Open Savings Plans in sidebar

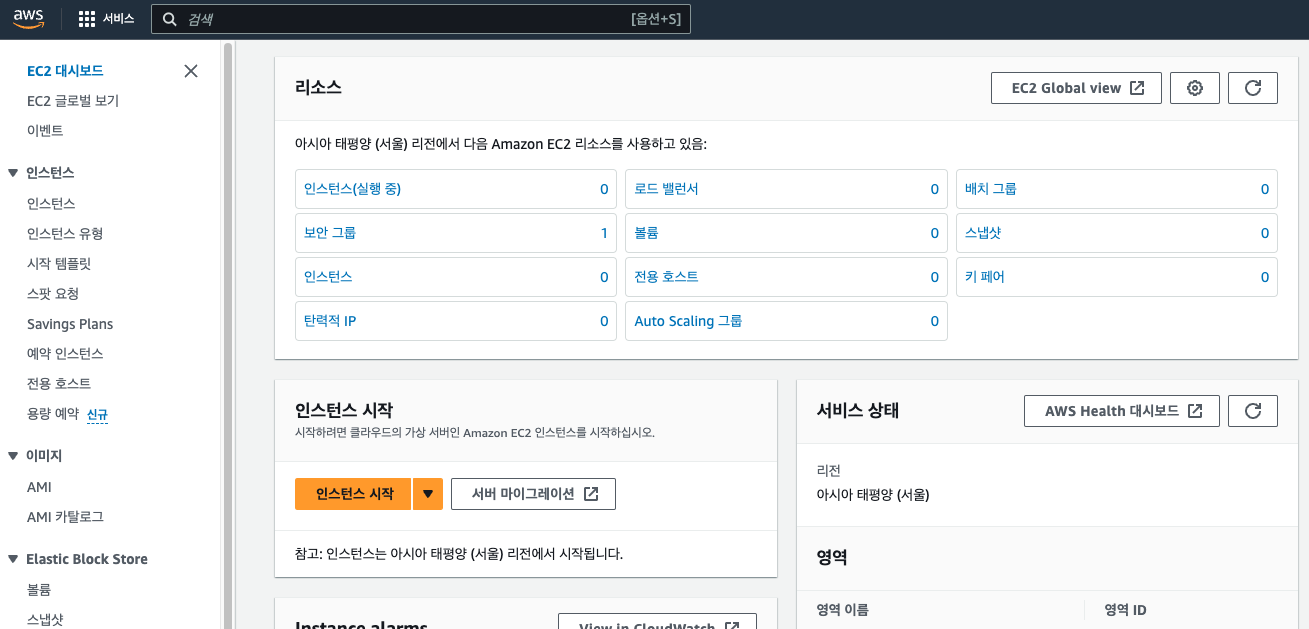tap(70, 324)
